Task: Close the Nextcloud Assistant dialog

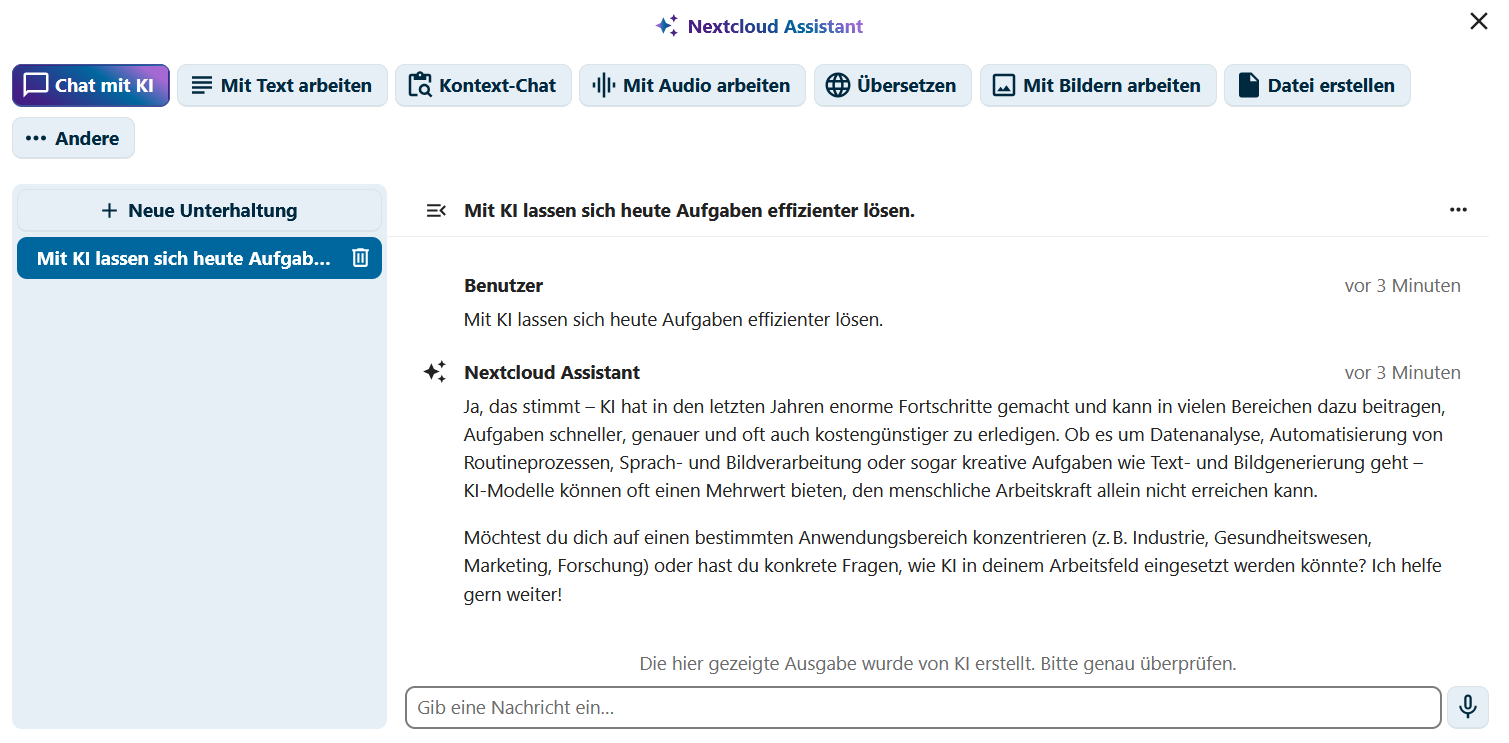Action: point(1478,21)
